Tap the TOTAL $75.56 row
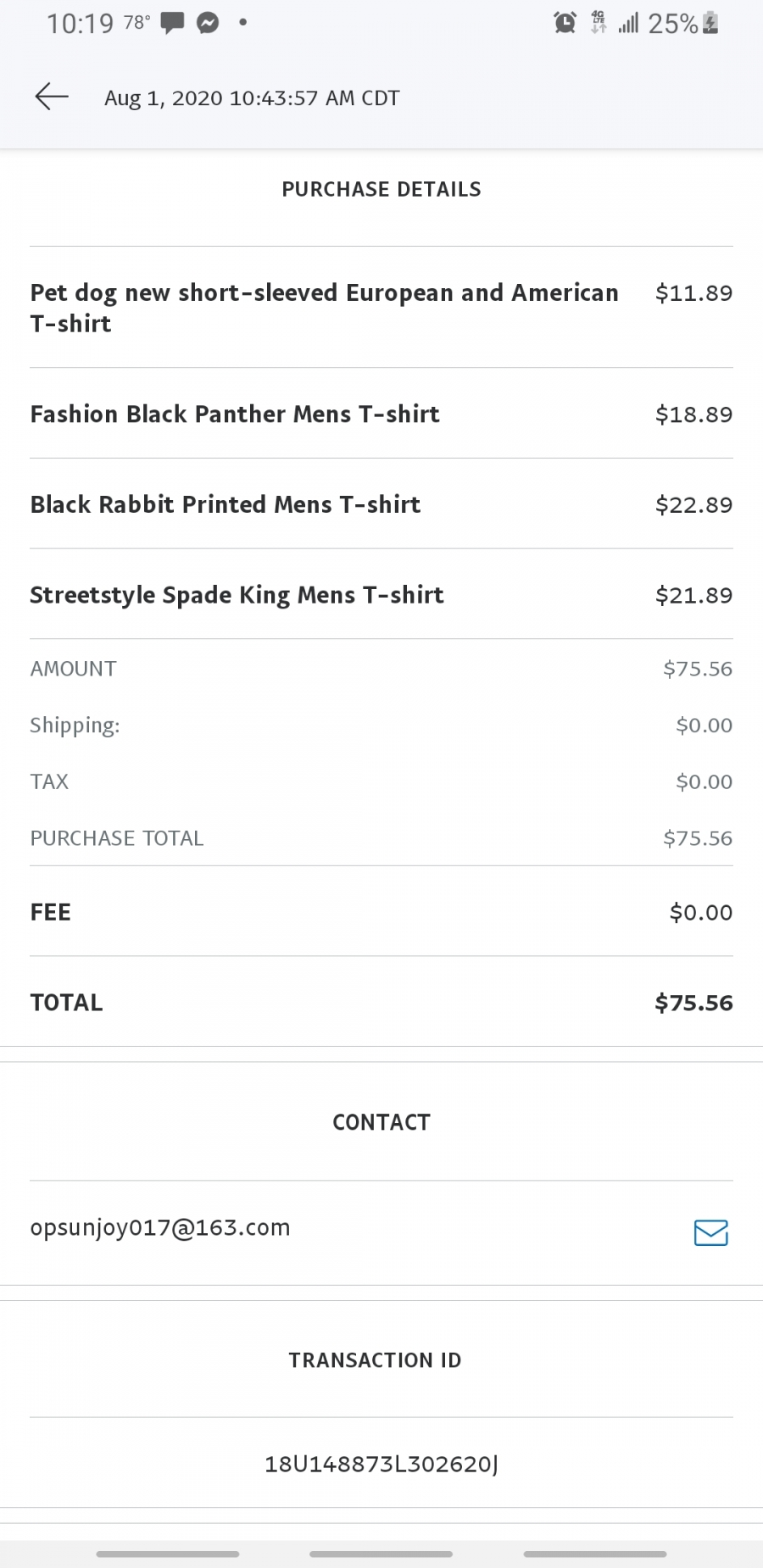The height and width of the screenshot is (1568, 763). (381, 1002)
